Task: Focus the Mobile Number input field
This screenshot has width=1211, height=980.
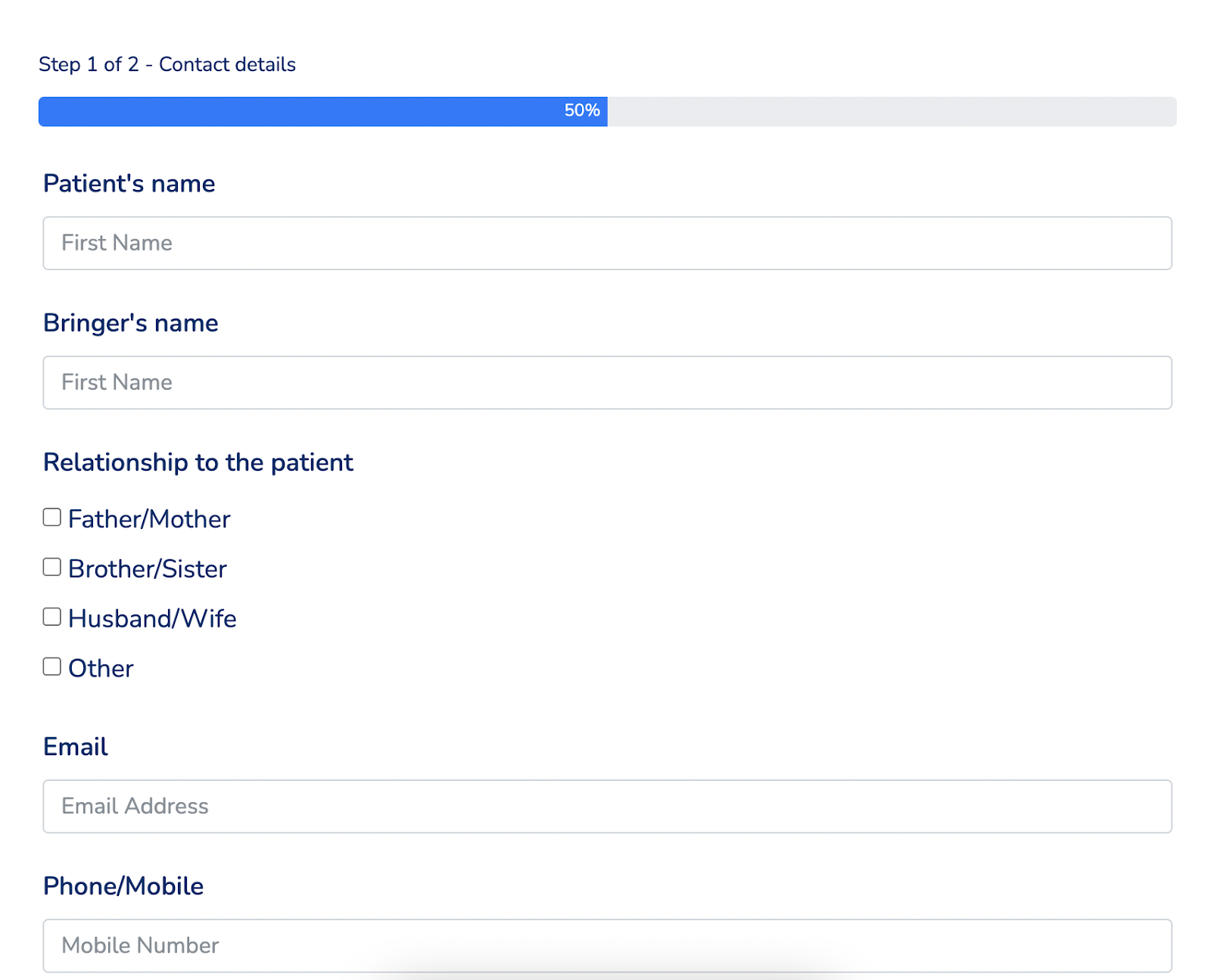Action: (x=607, y=946)
